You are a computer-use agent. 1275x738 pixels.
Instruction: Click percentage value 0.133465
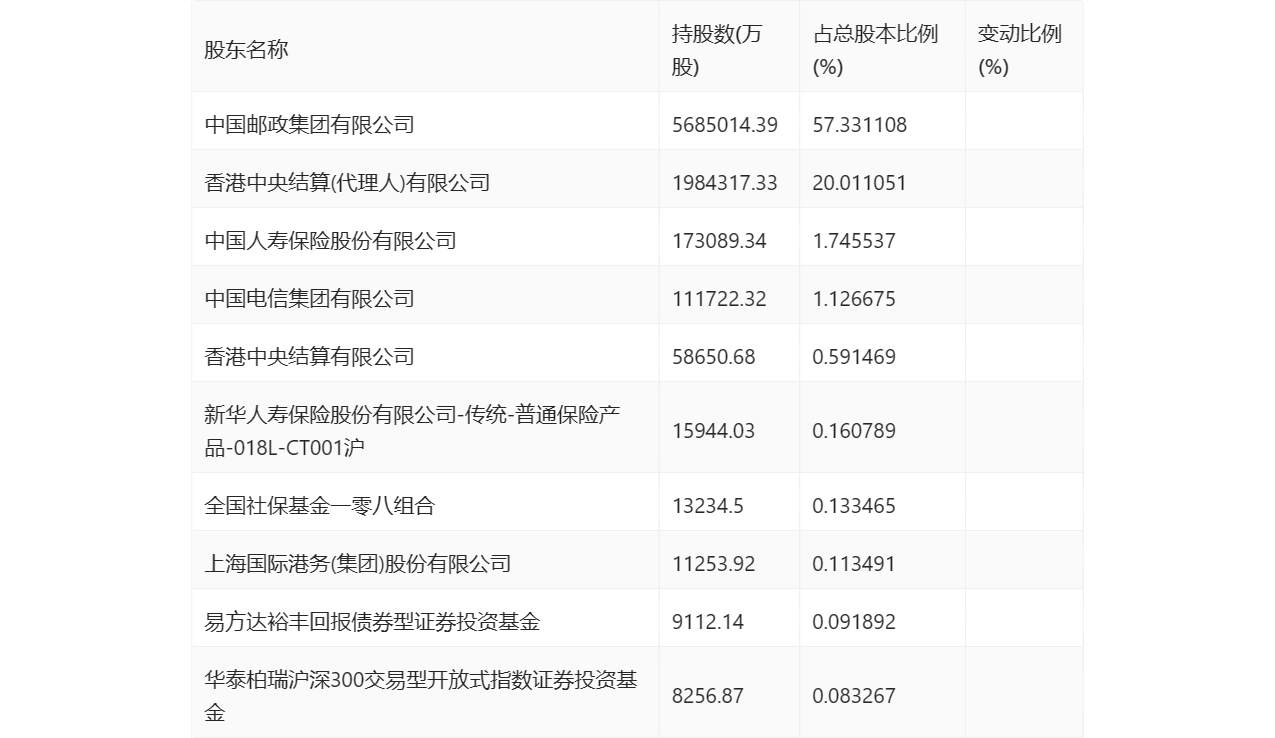coord(854,506)
